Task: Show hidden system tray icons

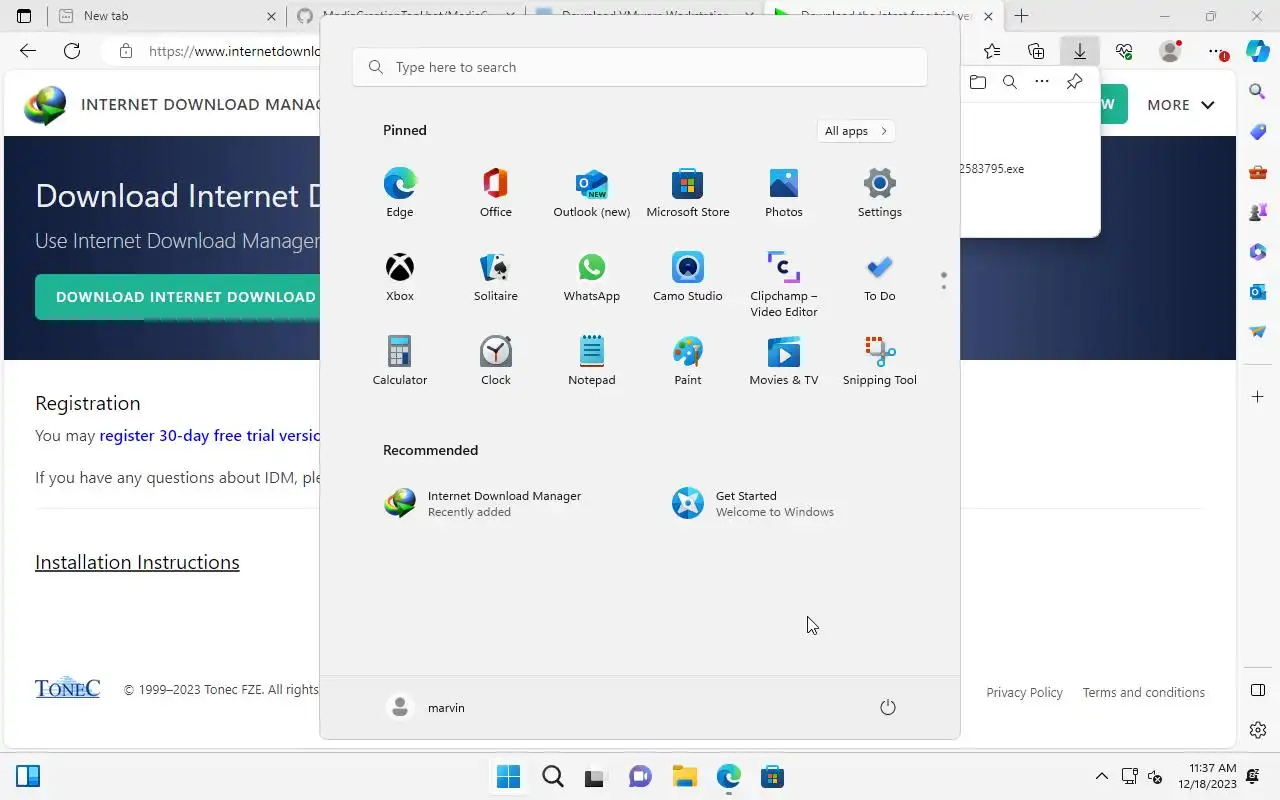Action: (x=1102, y=776)
